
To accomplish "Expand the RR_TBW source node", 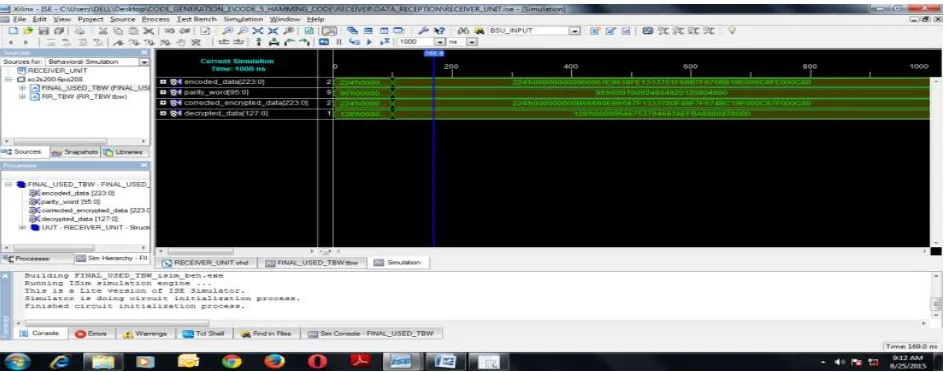I will (x=22, y=96).
